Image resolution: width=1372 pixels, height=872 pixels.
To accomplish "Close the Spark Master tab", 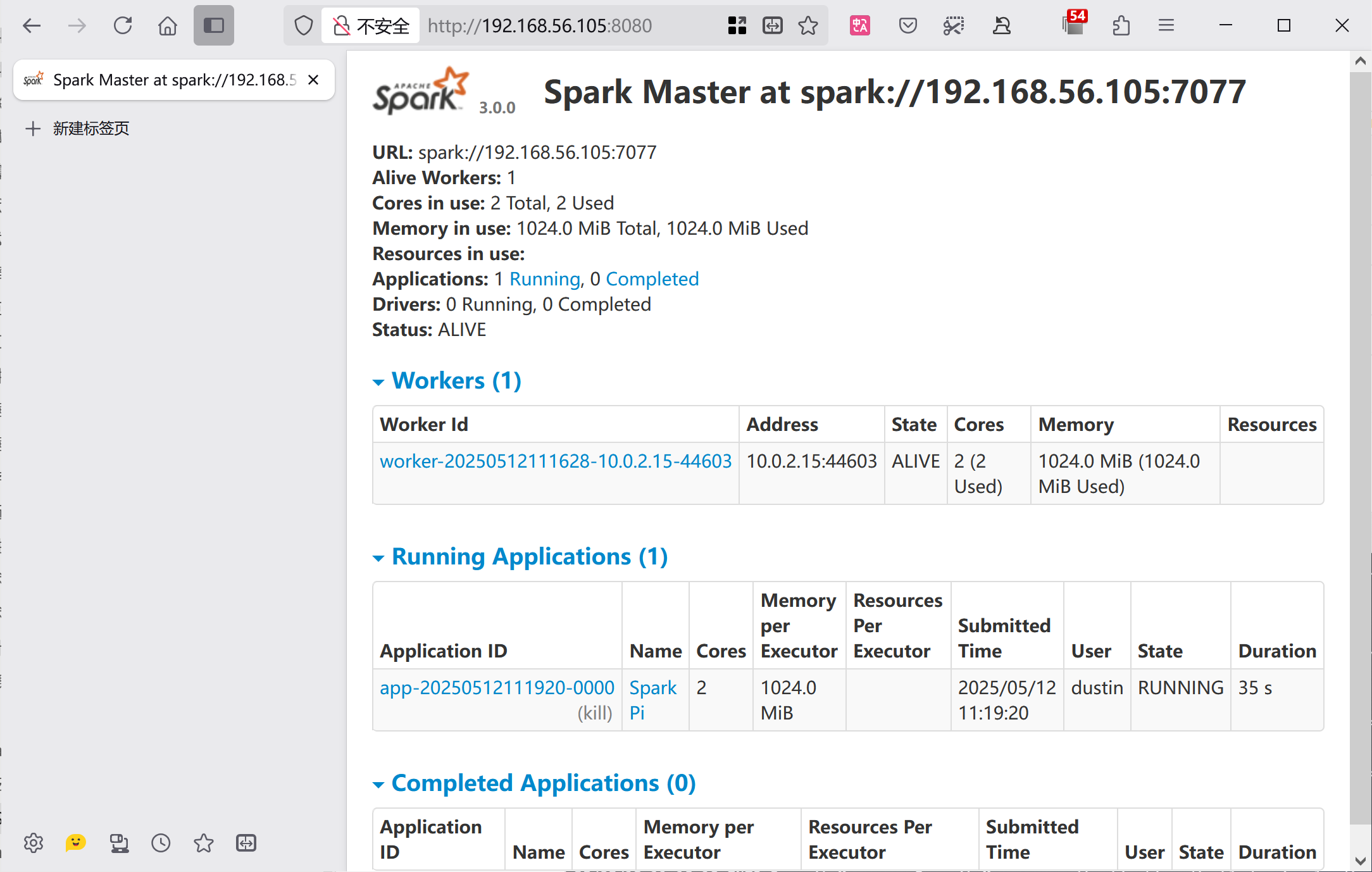I will coord(313,80).
